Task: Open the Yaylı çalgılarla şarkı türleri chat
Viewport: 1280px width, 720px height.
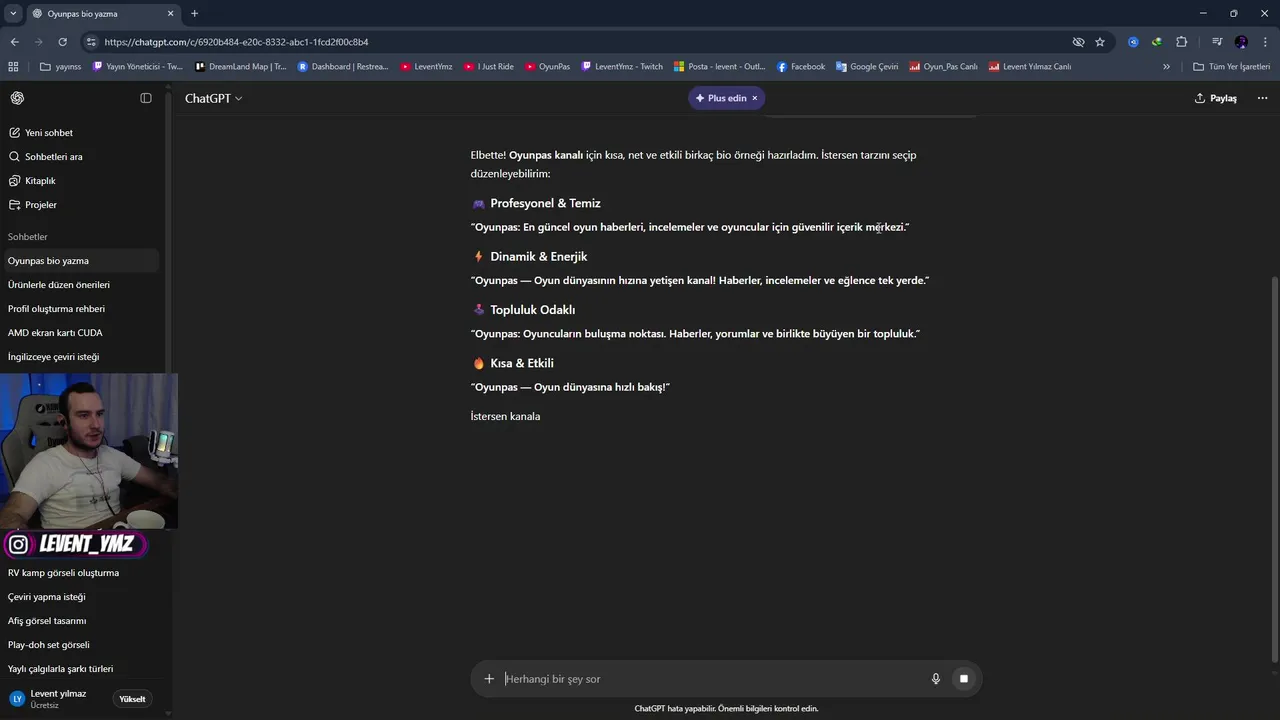Action: (x=80, y=669)
